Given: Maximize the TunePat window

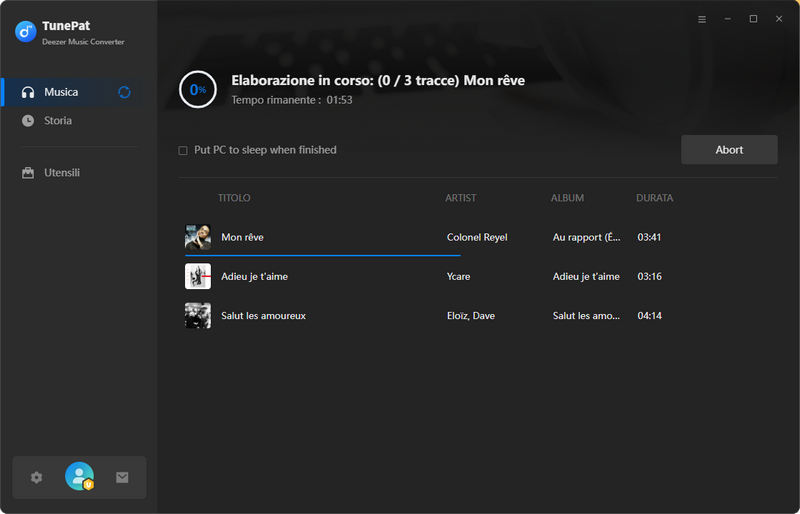Looking at the screenshot, I should (753, 19).
